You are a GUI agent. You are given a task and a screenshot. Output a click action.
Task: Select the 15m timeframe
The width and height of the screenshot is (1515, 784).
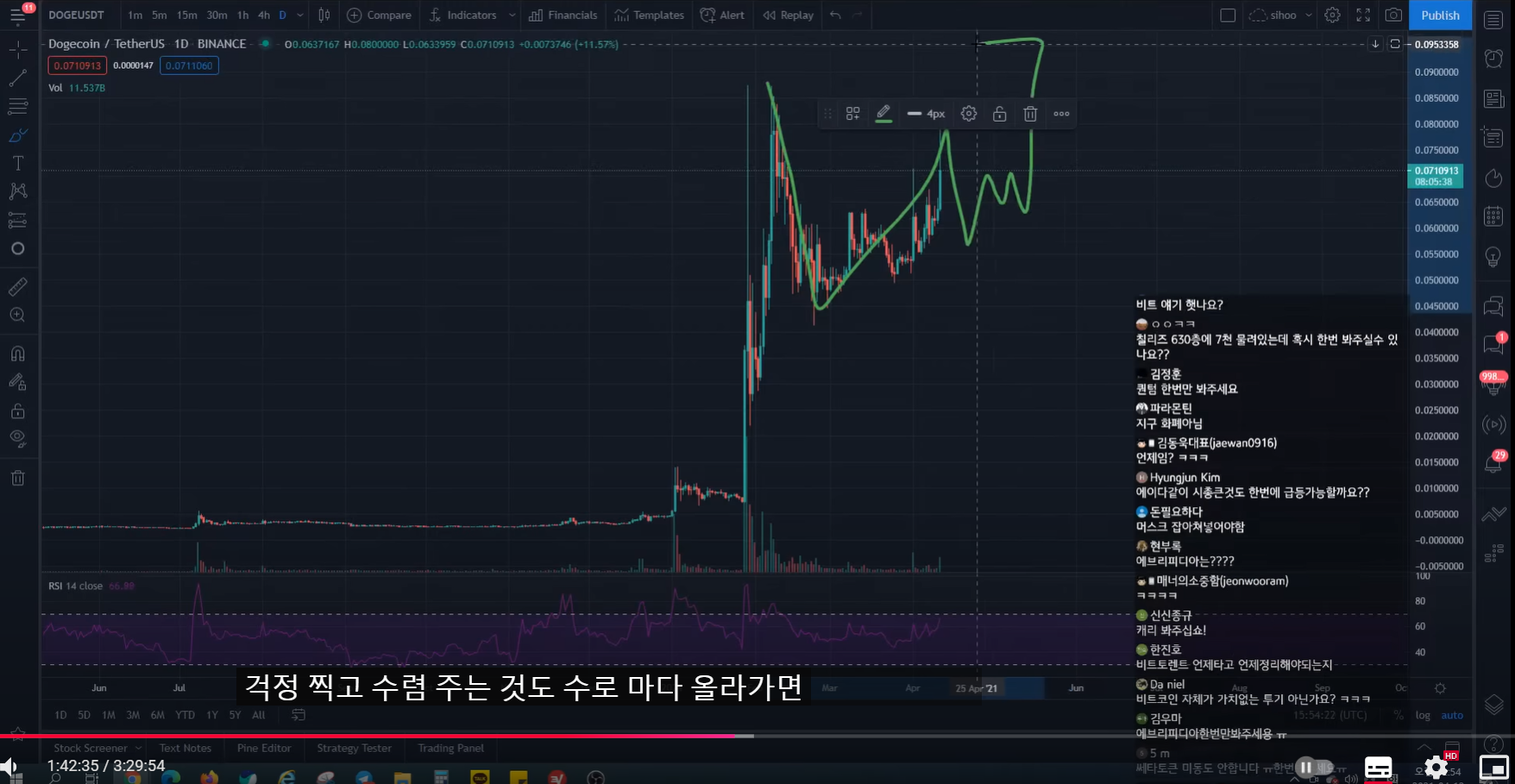coord(186,15)
